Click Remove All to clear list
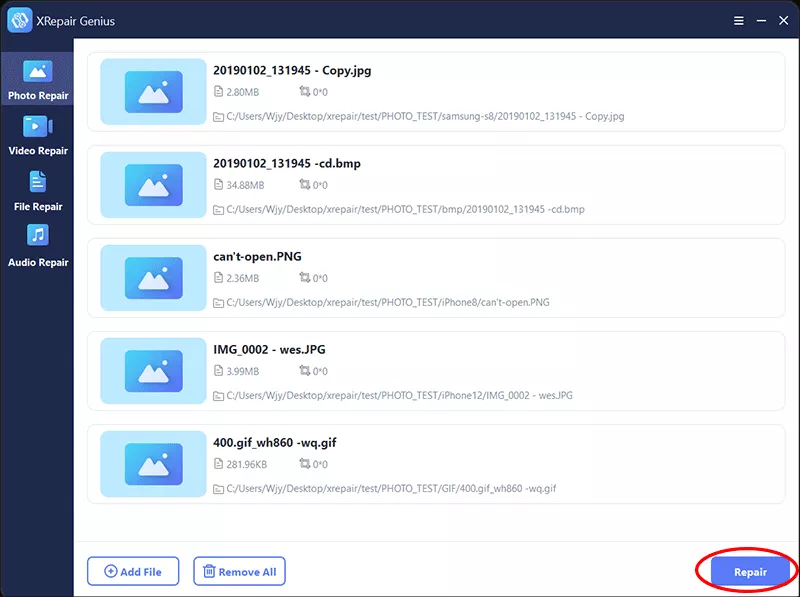This screenshot has height=597, width=800. tap(239, 571)
